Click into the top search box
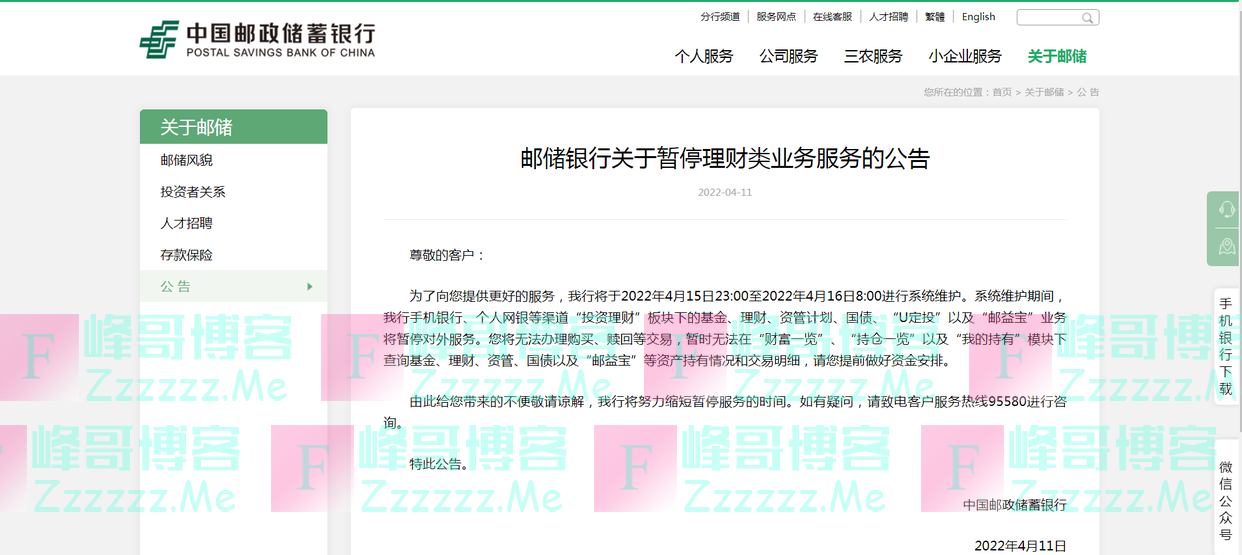The image size is (1242, 555). (1049, 18)
